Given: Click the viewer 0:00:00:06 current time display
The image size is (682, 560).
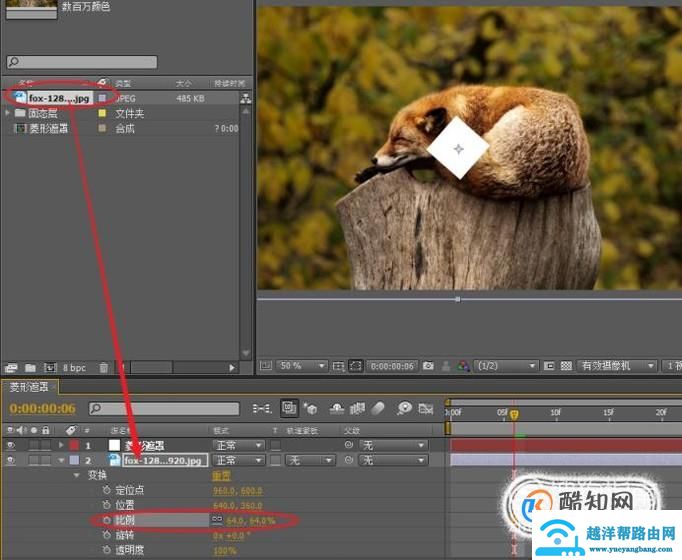Looking at the screenshot, I should 392,366.
